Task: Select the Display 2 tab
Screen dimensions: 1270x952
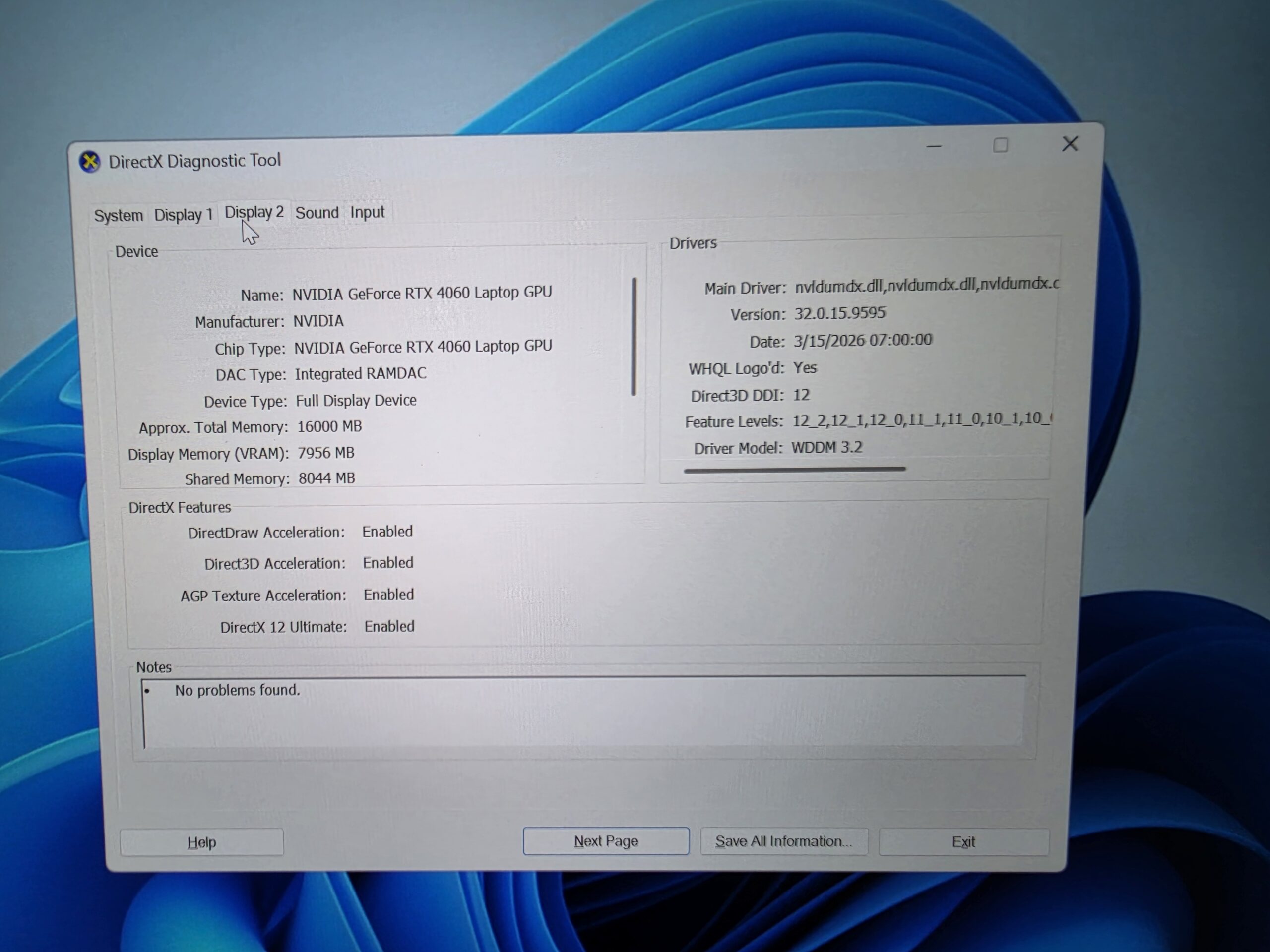Action: 254,212
